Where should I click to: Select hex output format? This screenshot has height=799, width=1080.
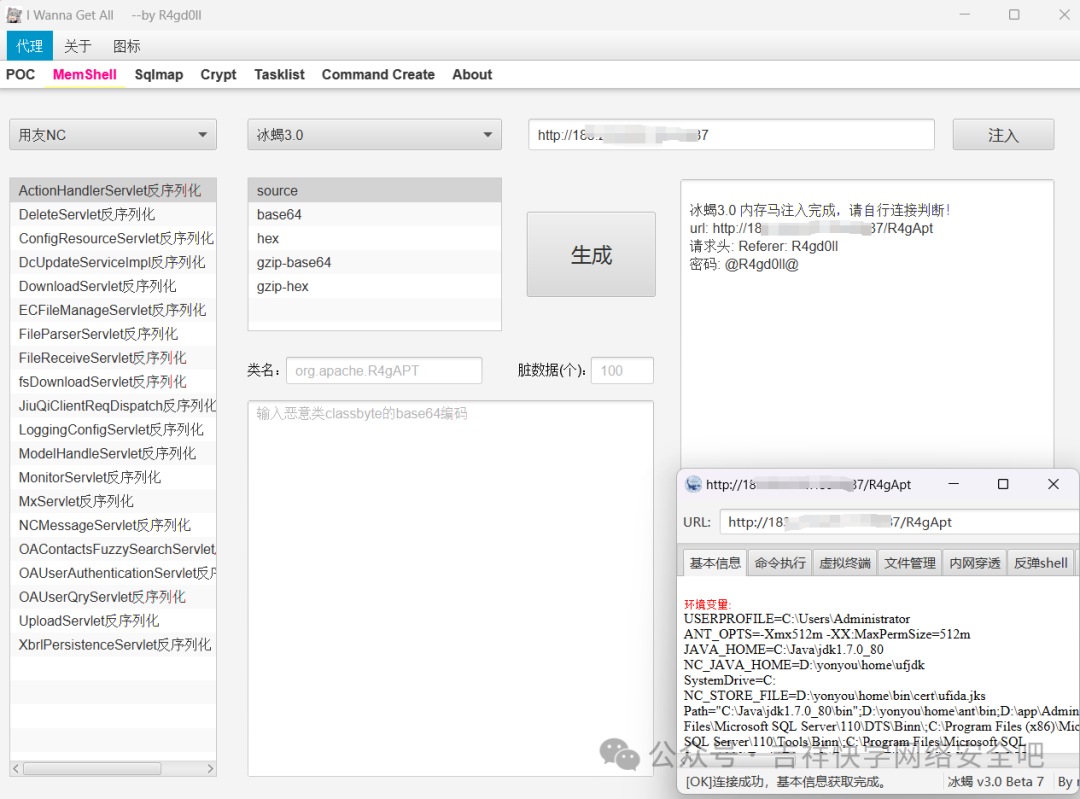tap(375, 238)
